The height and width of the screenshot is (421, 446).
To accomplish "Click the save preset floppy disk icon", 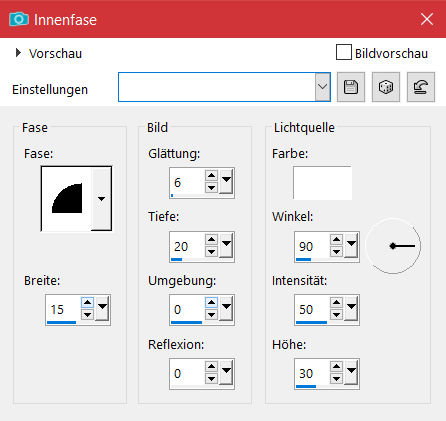I will [x=351, y=87].
